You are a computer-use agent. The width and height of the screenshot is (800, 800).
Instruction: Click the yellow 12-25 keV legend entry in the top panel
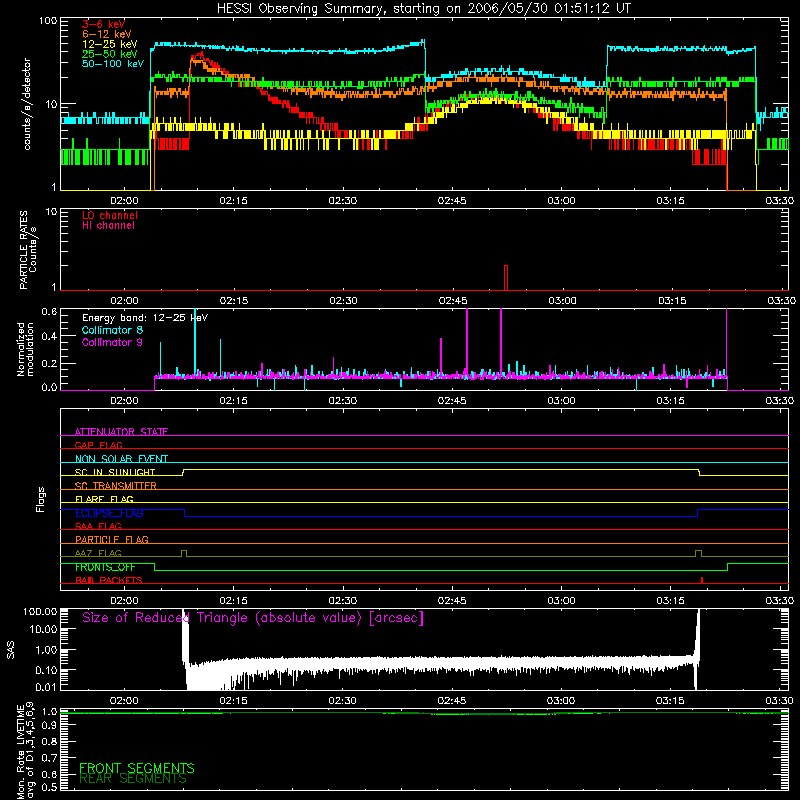click(x=110, y=44)
